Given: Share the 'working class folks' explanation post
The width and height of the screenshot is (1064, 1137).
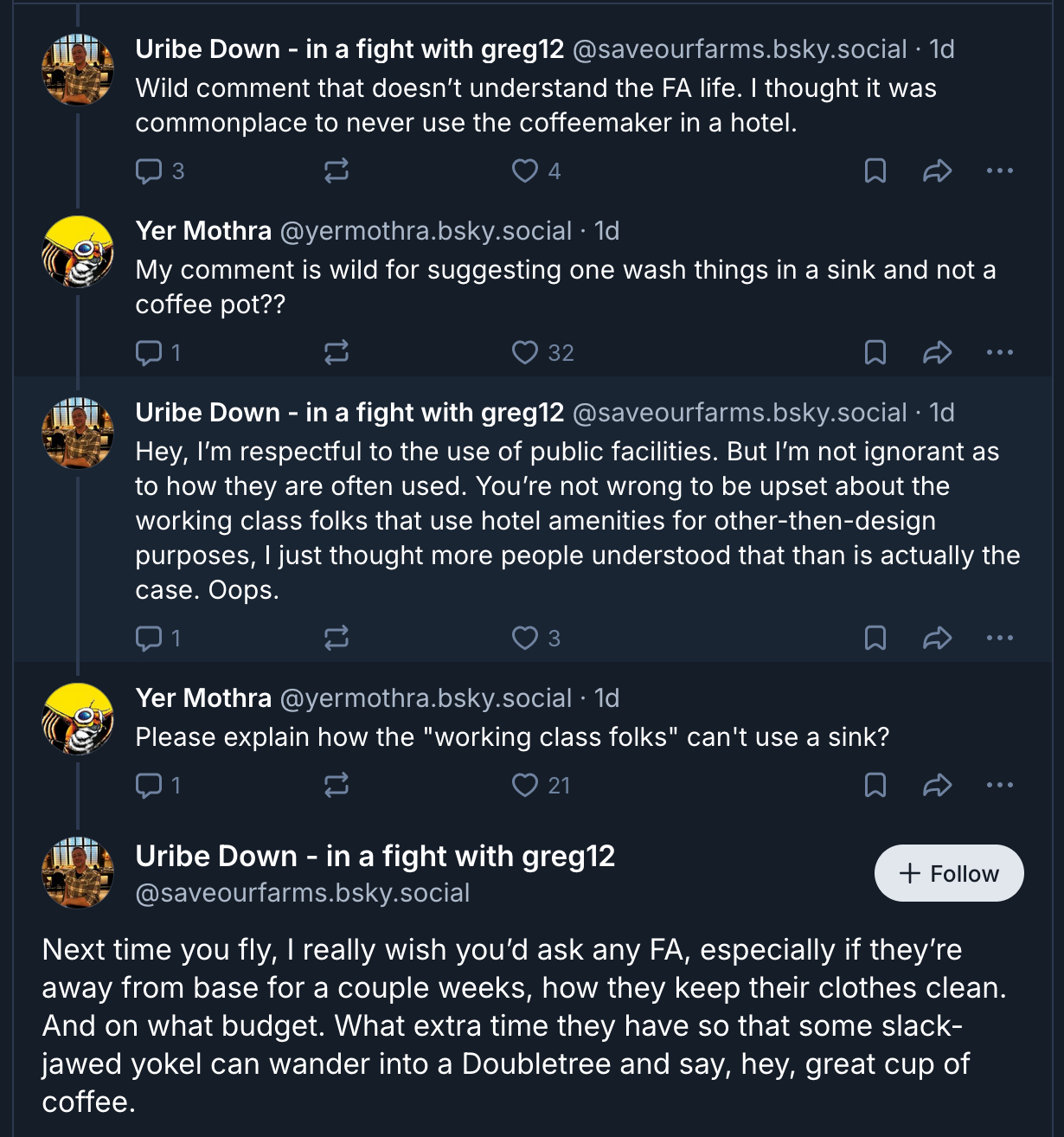Looking at the screenshot, I should pos(938,638).
